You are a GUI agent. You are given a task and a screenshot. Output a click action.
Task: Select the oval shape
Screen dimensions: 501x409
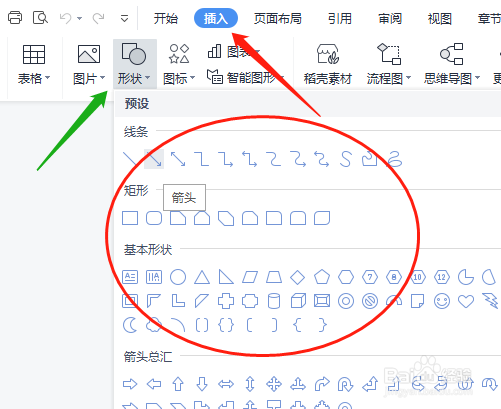(x=178, y=277)
